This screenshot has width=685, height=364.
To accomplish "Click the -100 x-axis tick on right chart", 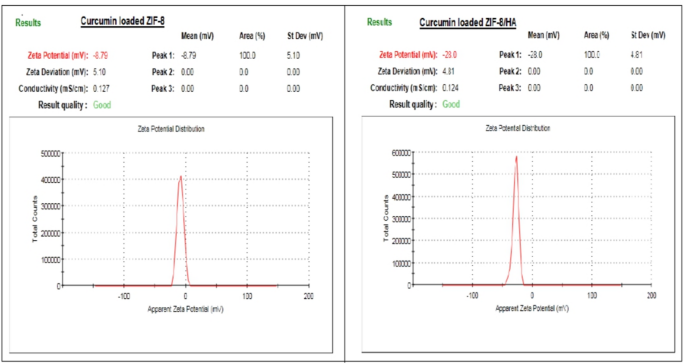I will [473, 295].
